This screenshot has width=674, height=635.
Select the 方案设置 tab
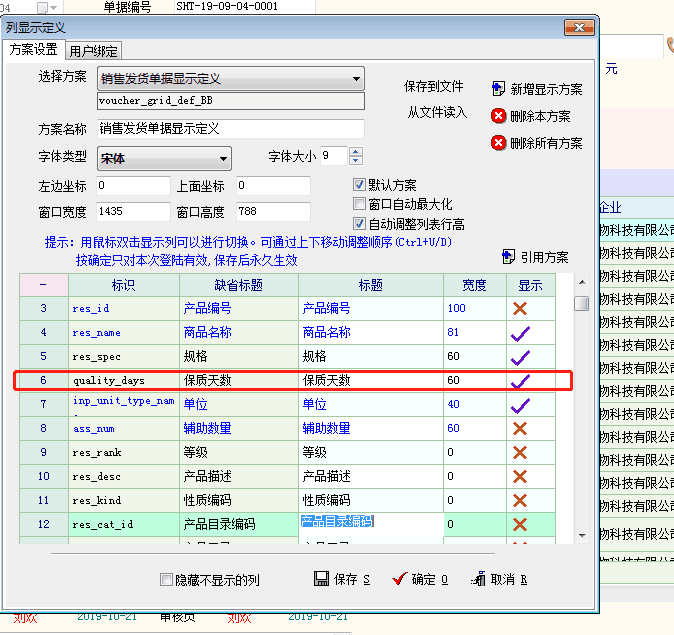click(x=33, y=49)
